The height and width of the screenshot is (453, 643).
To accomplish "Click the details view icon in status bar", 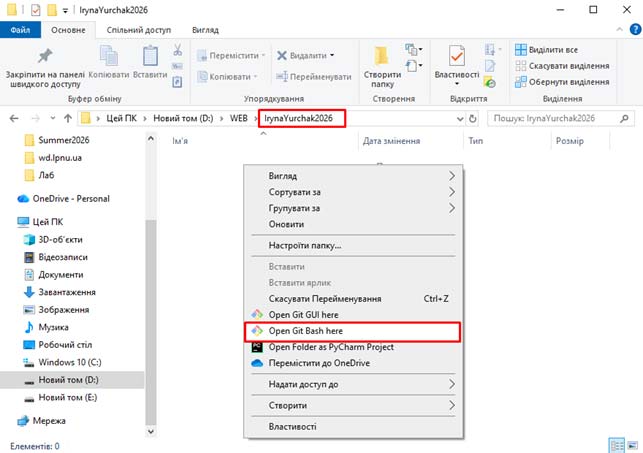I will [x=616, y=445].
